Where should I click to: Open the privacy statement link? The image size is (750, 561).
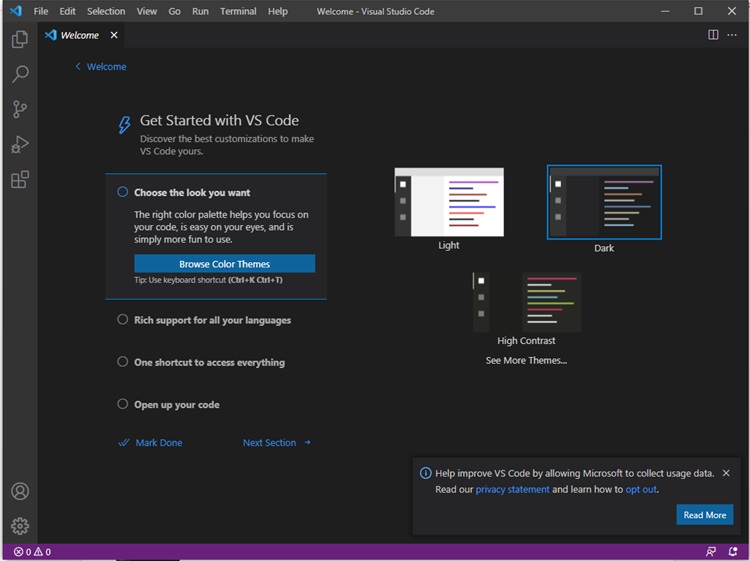click(x=512, y=489)
